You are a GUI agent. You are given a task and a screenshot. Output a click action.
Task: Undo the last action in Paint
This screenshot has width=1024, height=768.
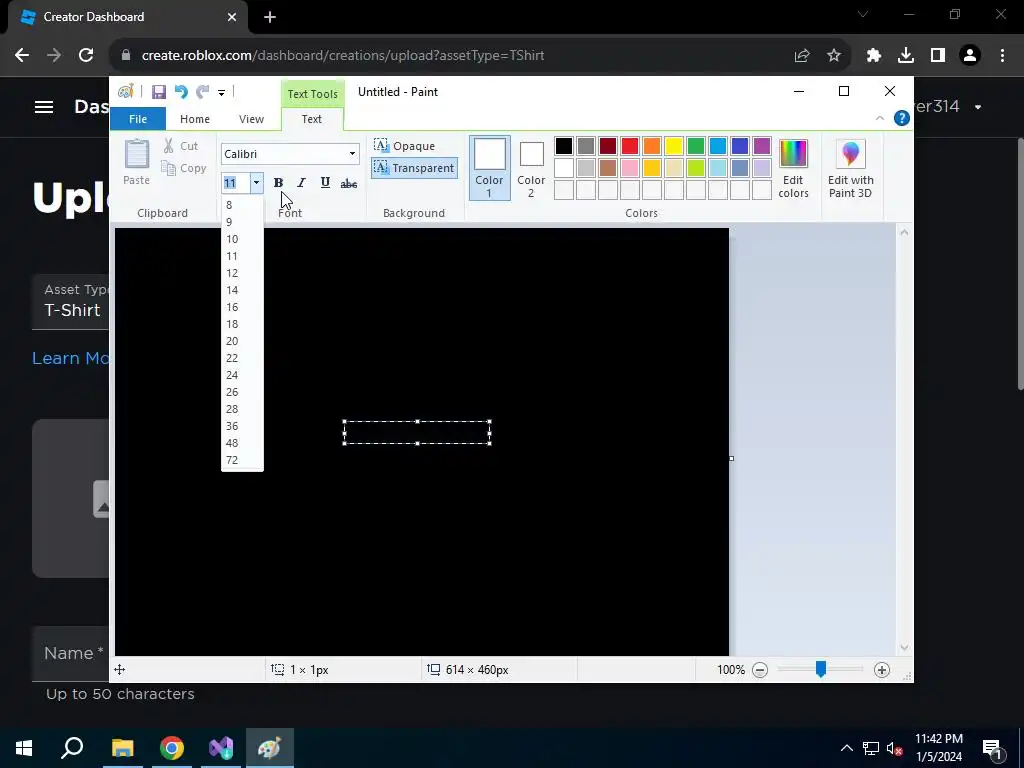[x=181, y=92]
